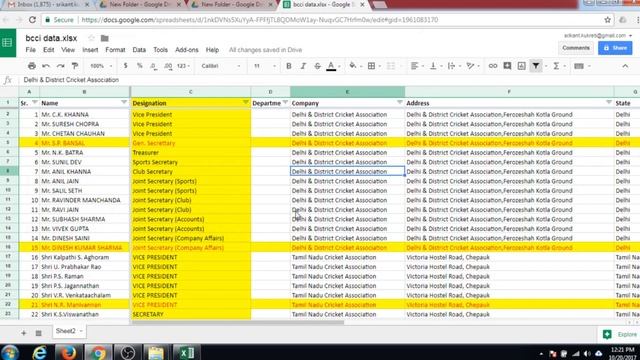640x360 pixels.
Task: Add a new sheet with plus button
Action: (x=23, y=333)
